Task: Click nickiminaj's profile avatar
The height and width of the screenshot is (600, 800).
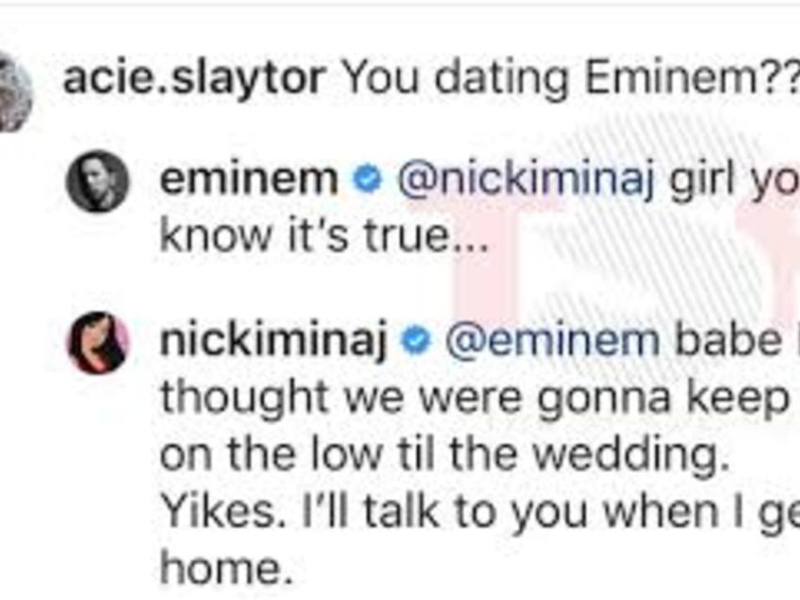Action: (97, 343)
